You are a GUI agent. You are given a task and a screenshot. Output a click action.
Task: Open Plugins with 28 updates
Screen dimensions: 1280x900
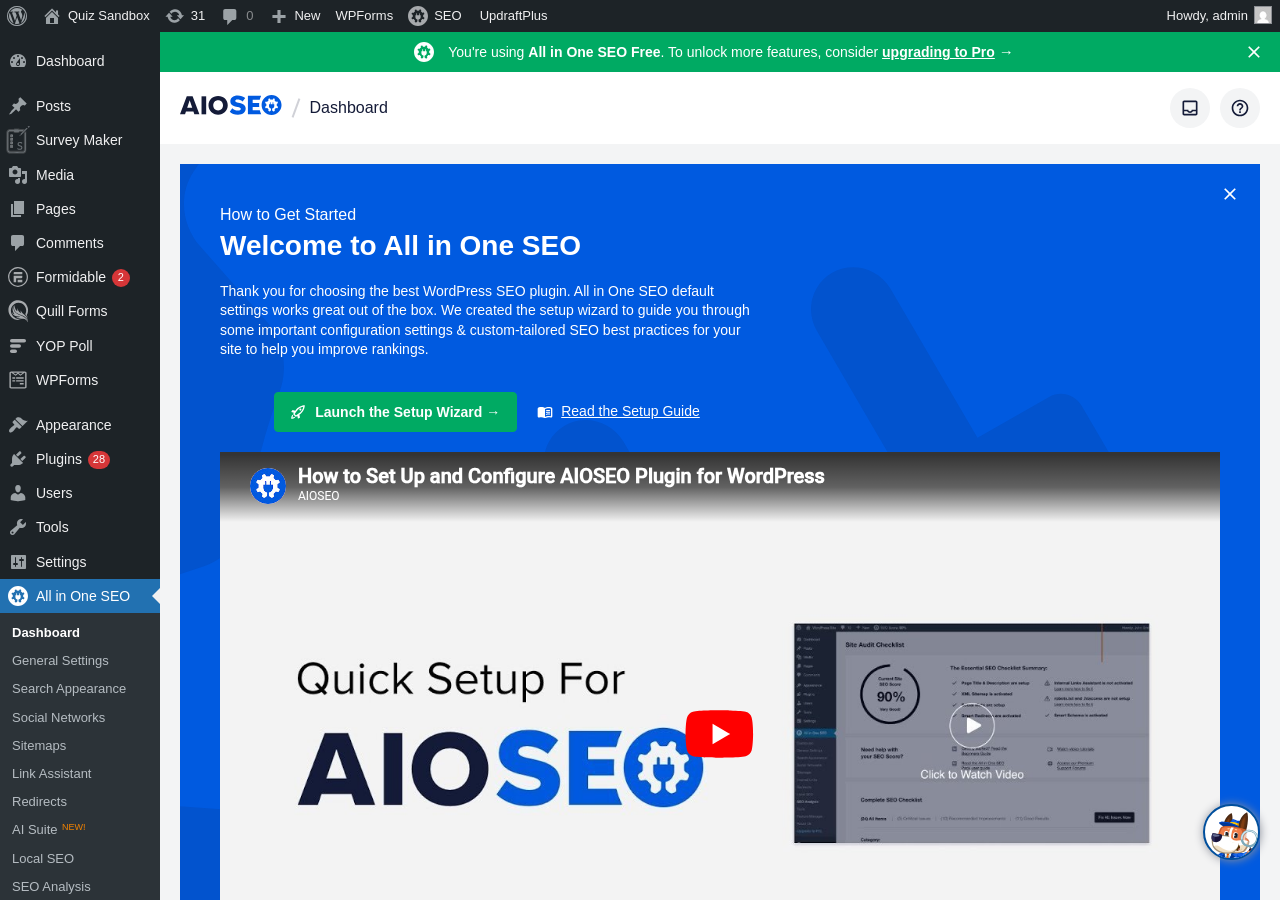(80, 459)
